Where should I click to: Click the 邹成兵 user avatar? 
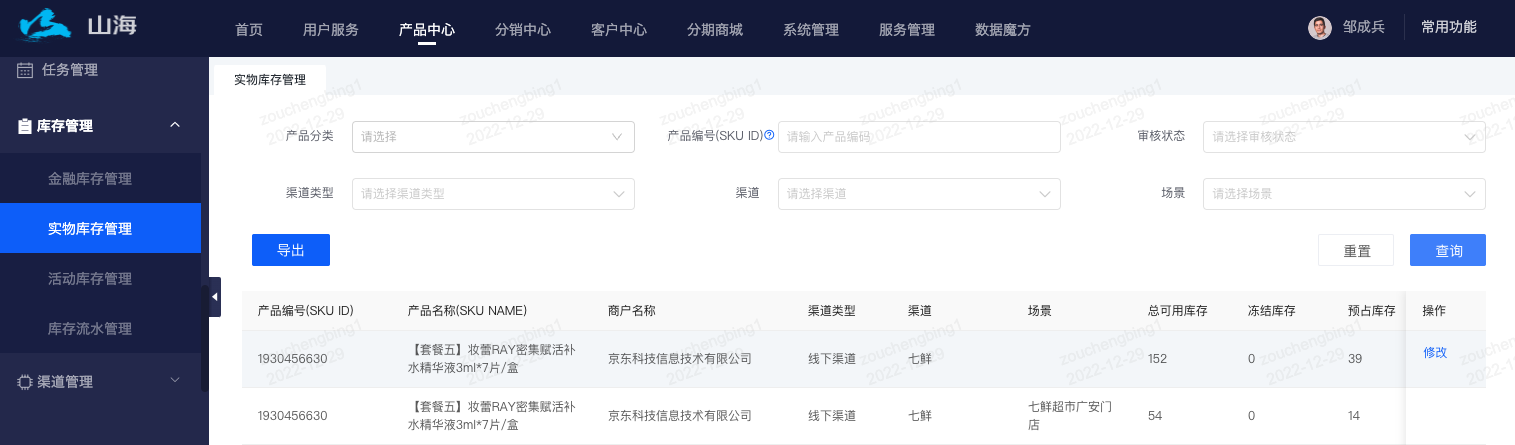click(1320, 28)
